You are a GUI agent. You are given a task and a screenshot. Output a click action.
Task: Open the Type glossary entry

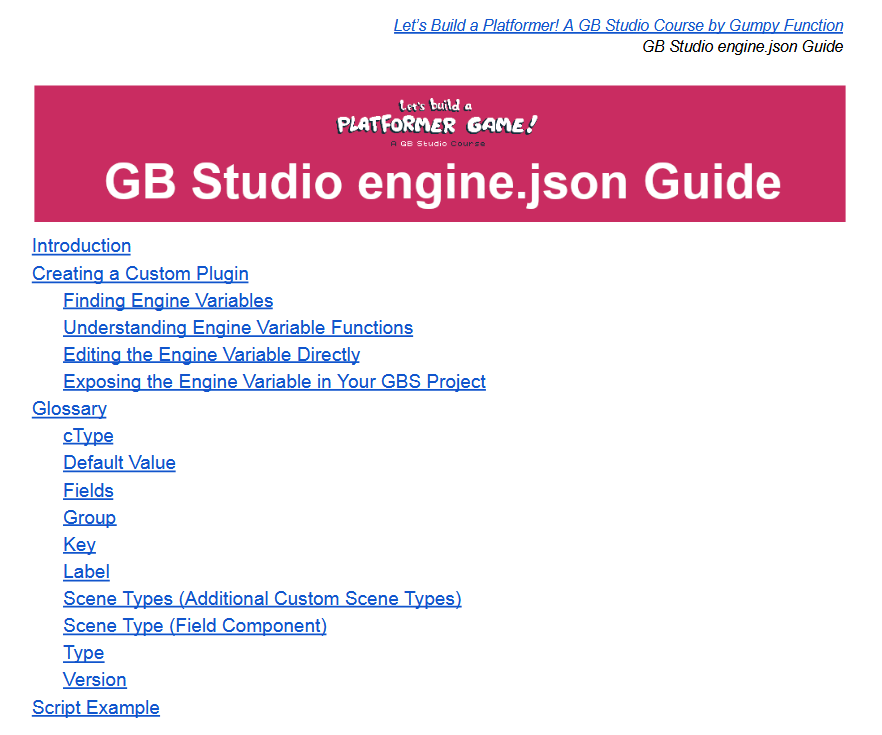[x=83, y=652]
